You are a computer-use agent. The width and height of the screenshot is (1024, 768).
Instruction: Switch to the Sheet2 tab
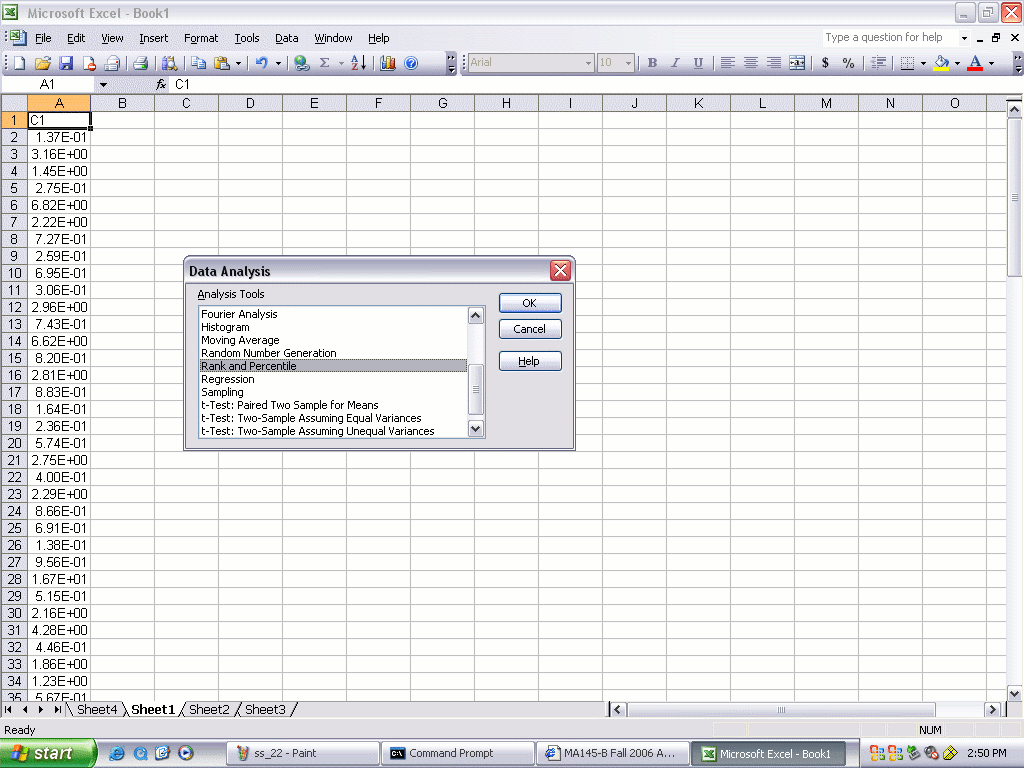tap(209, 709)
